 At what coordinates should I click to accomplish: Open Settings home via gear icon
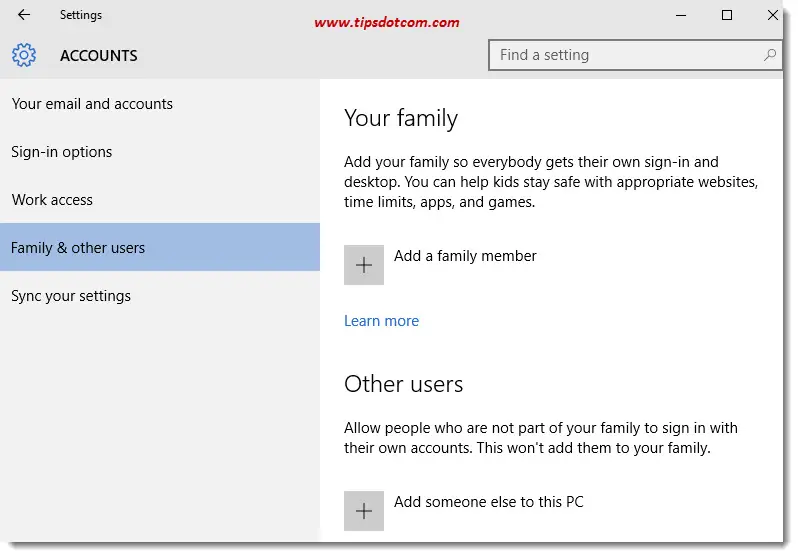pyautogui.click(x=24, y=55)
